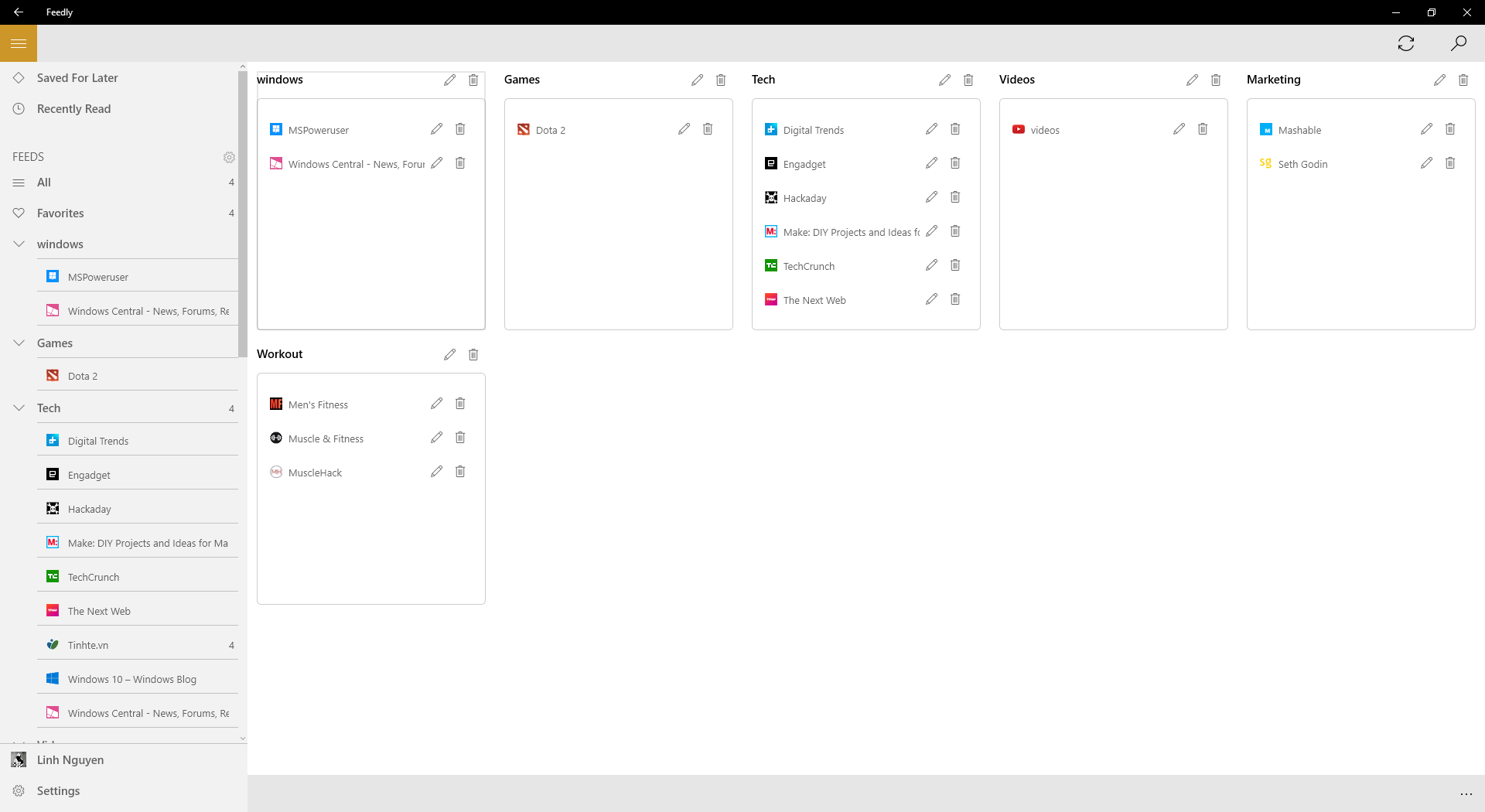Screen dimensions: 1485x812
Task: Open the hamburger menu
Action: tap(19, 43)
